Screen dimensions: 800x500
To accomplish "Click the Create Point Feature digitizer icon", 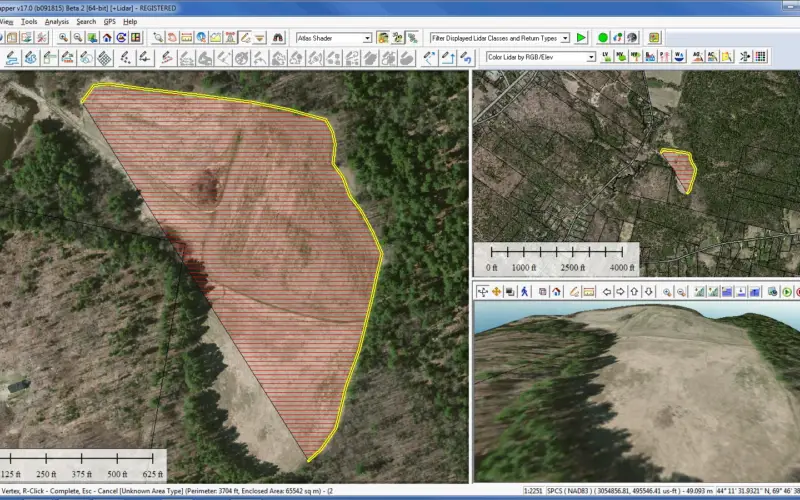I will [125, 58].
